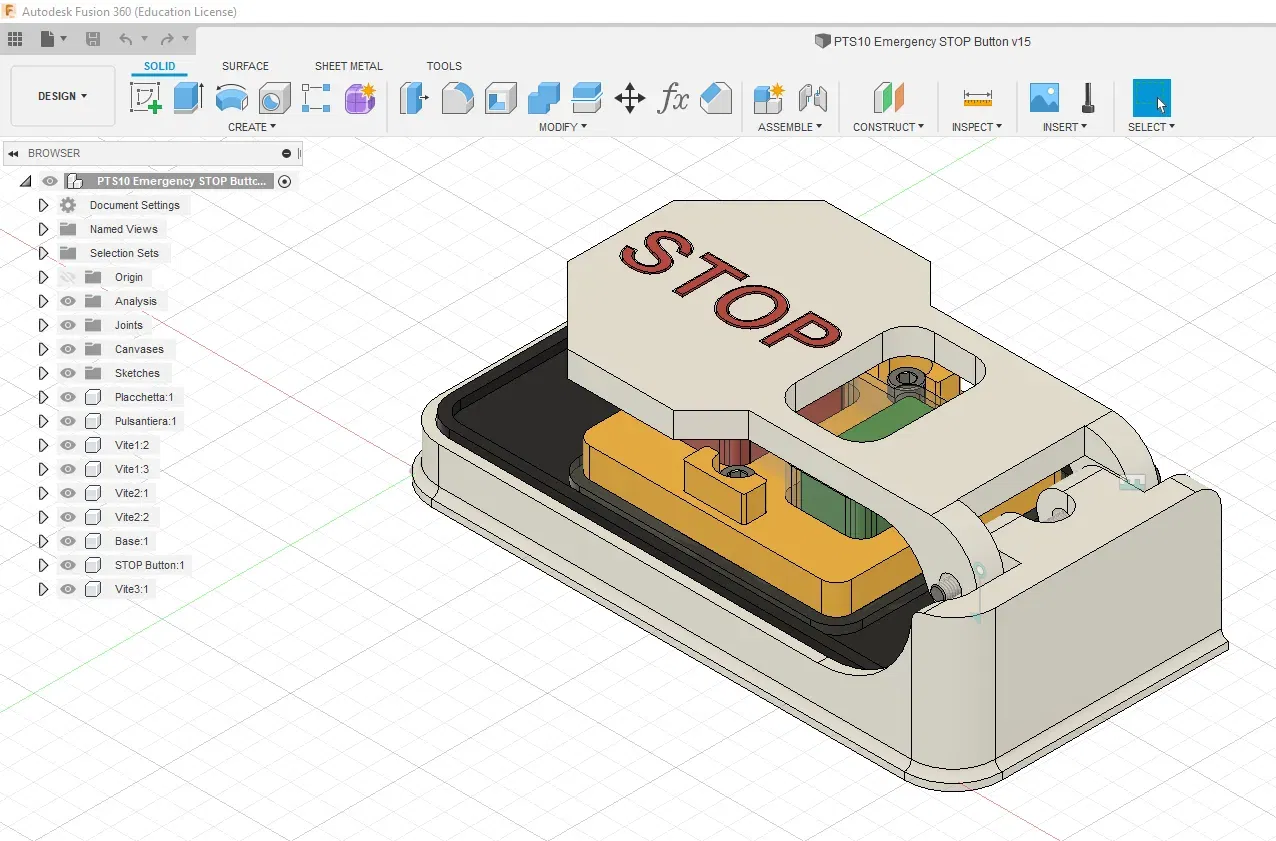Open the CREATE dropdown menu
Screen dimensions: 1276x841
[x=252, y=127]
